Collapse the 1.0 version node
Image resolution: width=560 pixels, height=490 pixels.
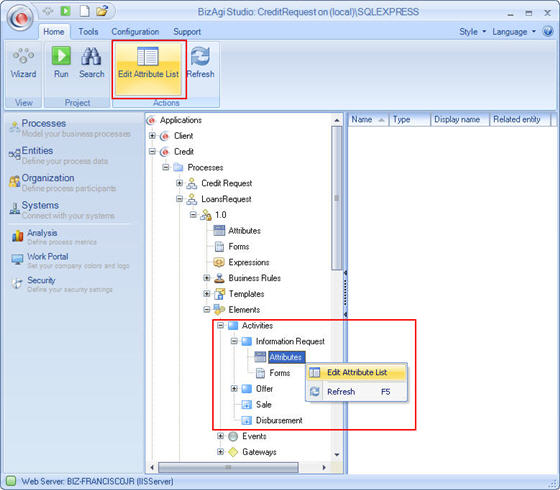click(x=193, y=215)
